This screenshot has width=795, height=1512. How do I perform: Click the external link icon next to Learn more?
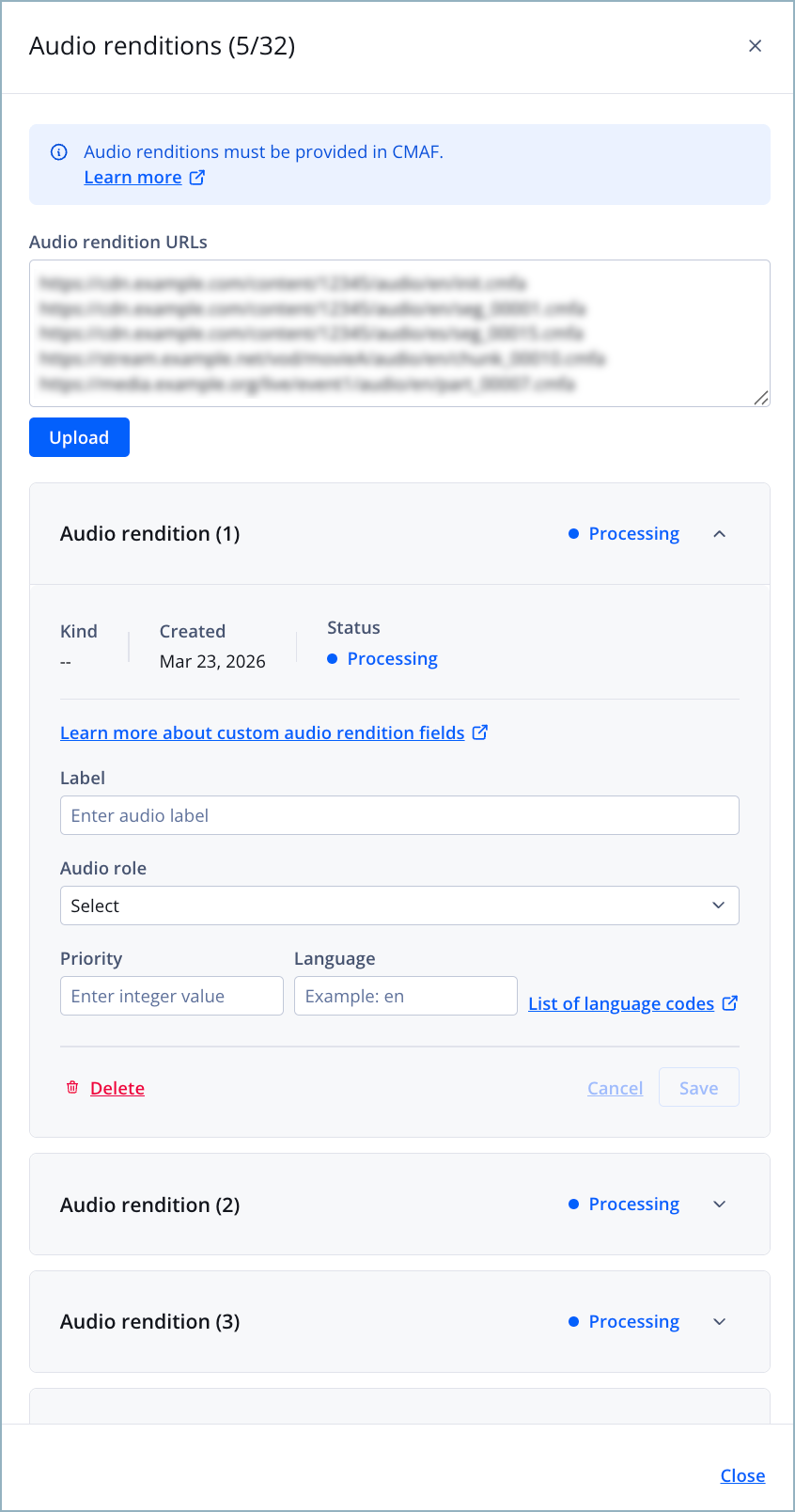(x=197, y=178)
